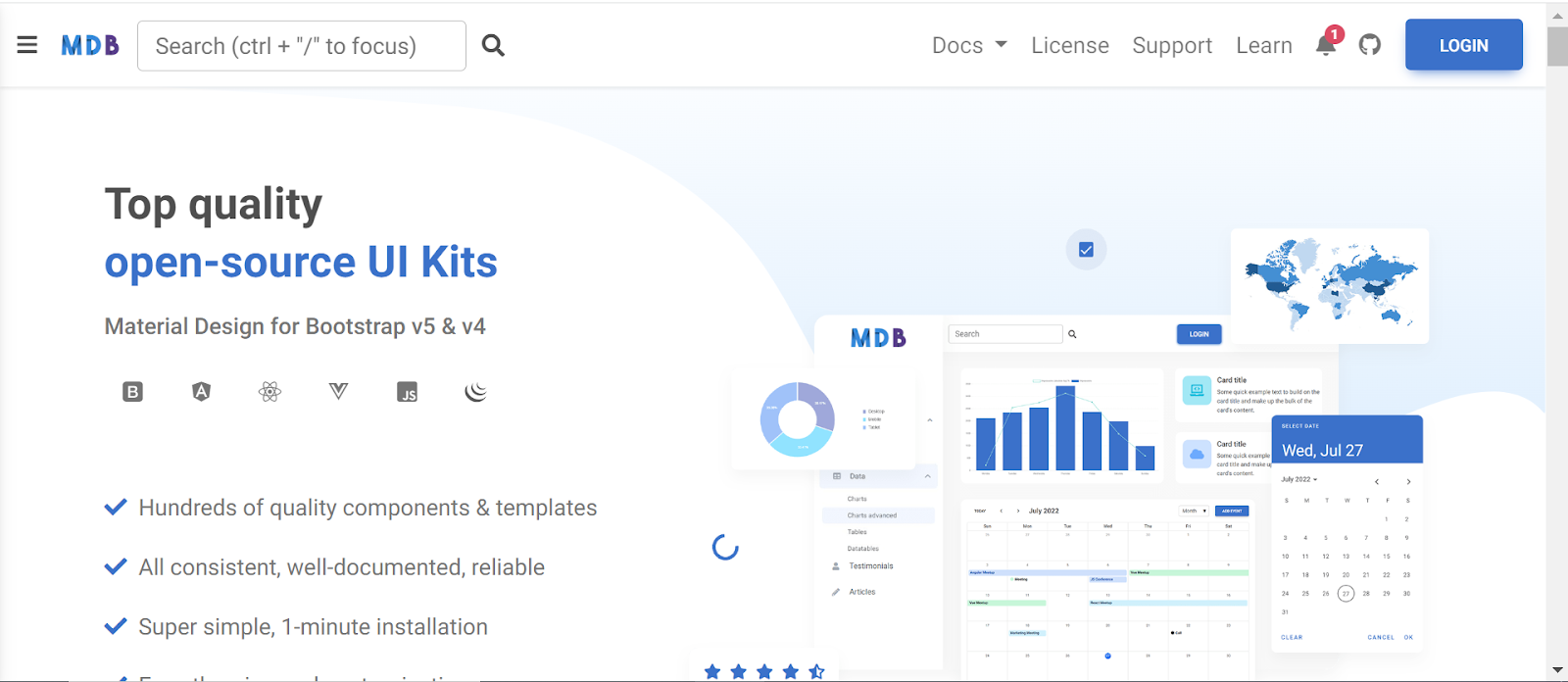
Task: Open the Learn menu item
Action: pos(1264,46)
